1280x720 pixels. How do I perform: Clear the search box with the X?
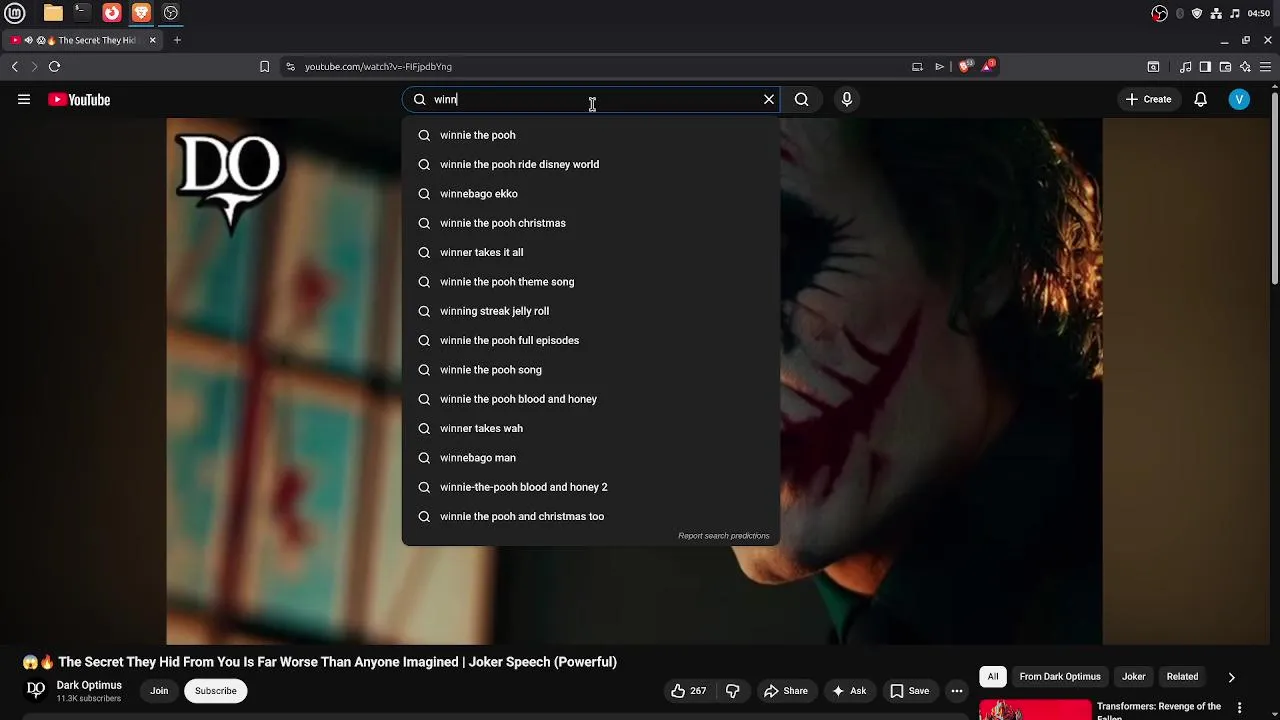point(769,99)
